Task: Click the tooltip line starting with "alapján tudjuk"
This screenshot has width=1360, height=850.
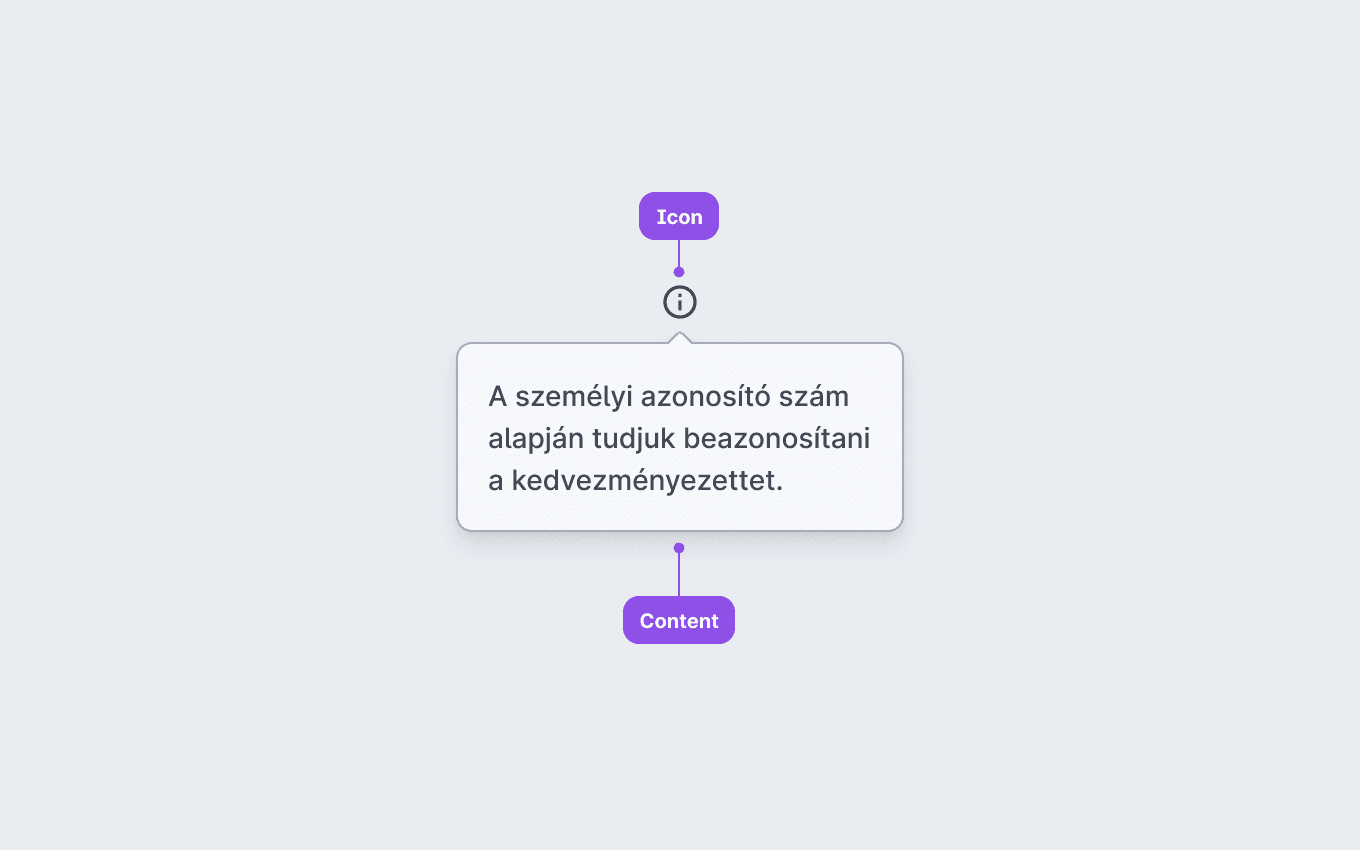Action: pyautogui.click(x=679, y=439)
